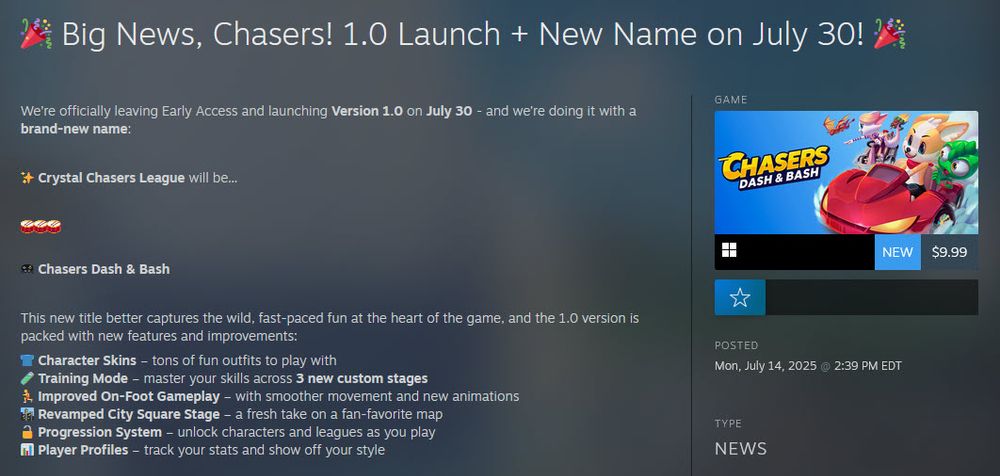Click the party popper emoji at title end

pos(890,33)
